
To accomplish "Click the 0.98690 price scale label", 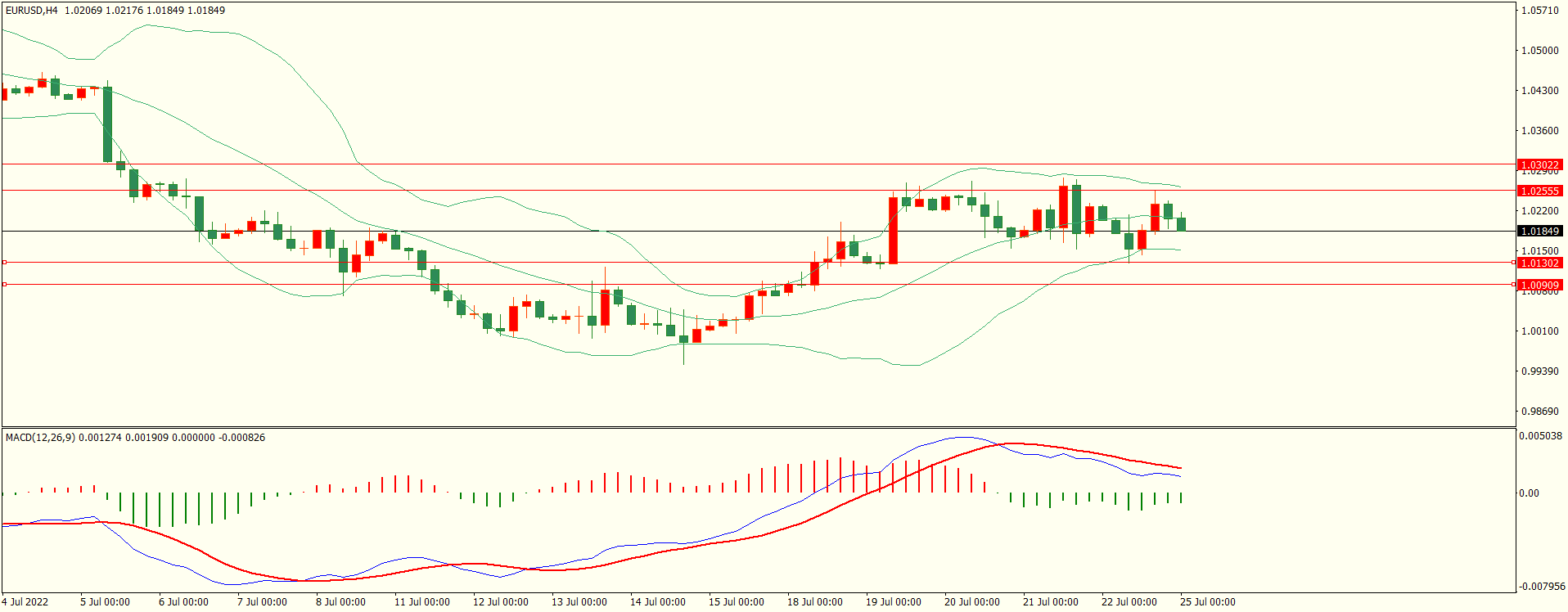I will (x=1539, y=412).
